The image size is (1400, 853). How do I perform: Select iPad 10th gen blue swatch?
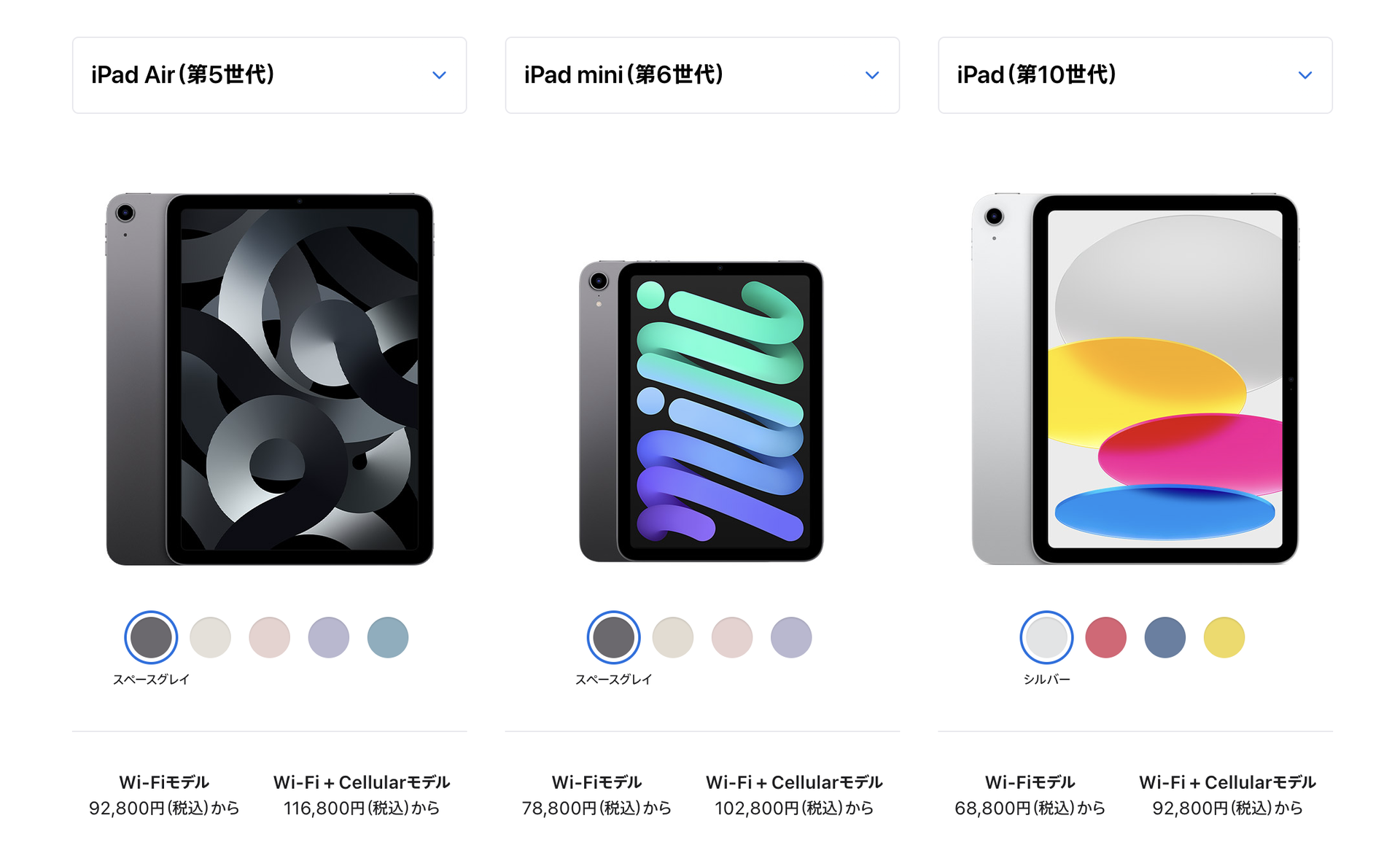click(1164, 637)
